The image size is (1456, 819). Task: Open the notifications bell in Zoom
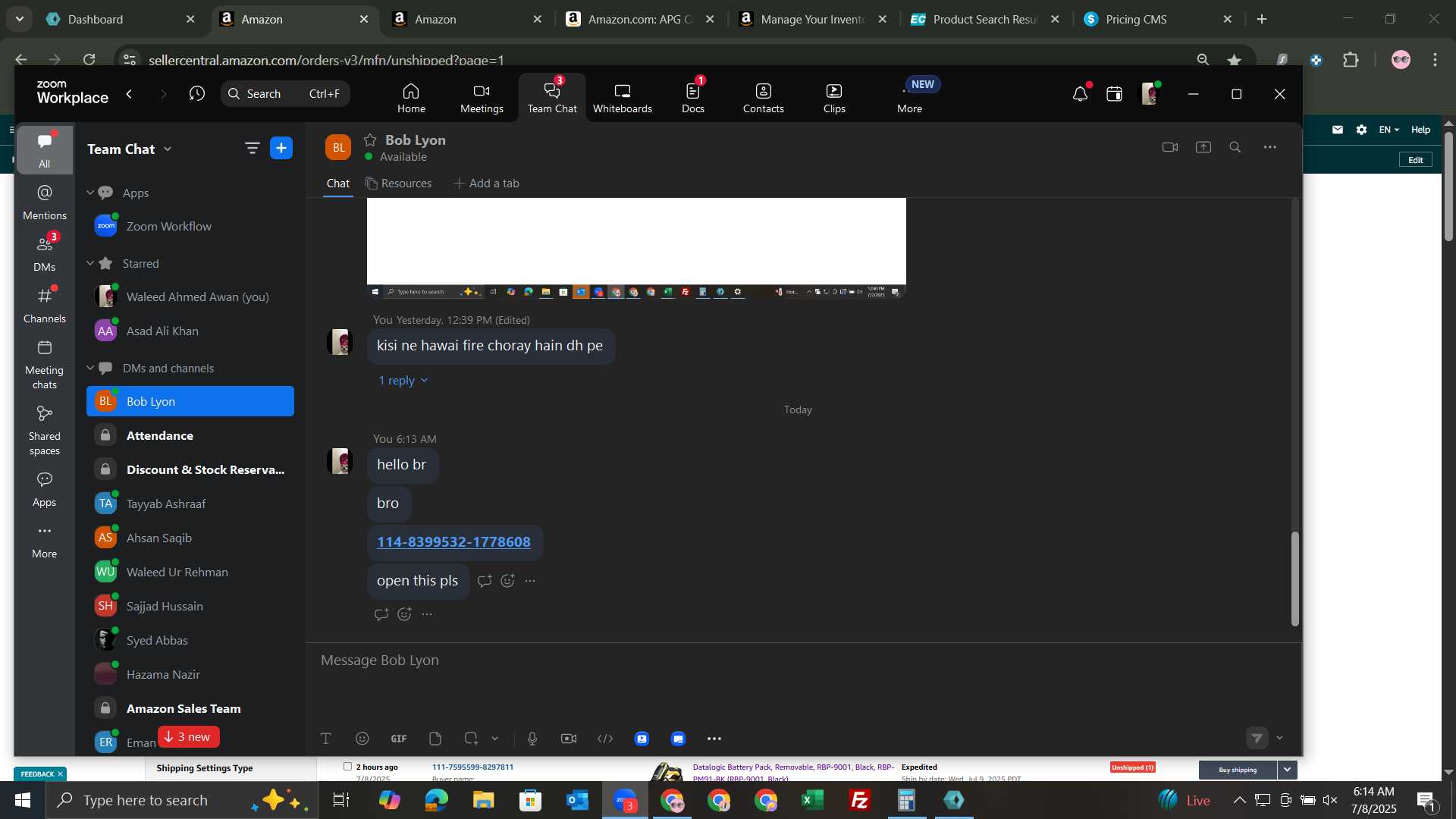[x=1080, y=94]
